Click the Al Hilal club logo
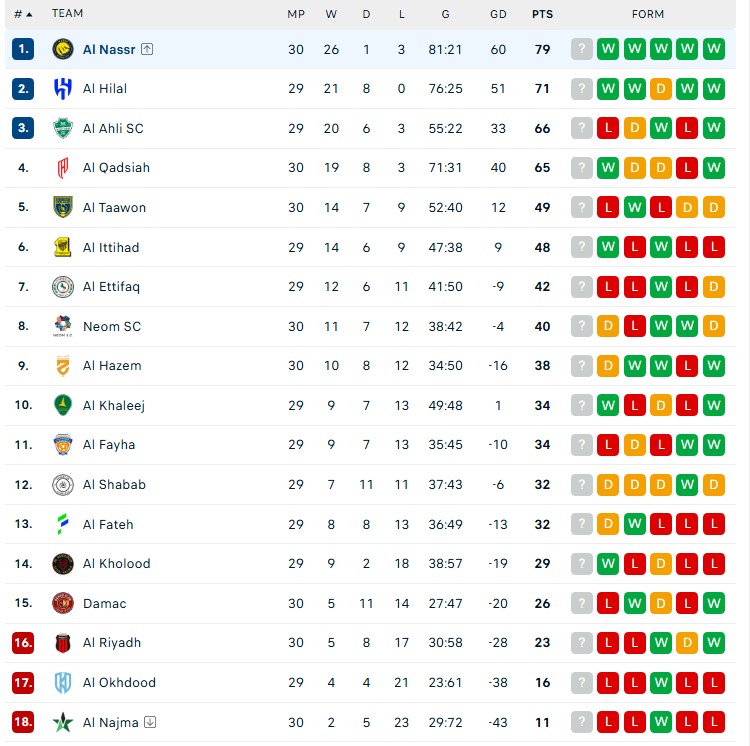This screenshot has width=750, height=746. pos(63,89)
